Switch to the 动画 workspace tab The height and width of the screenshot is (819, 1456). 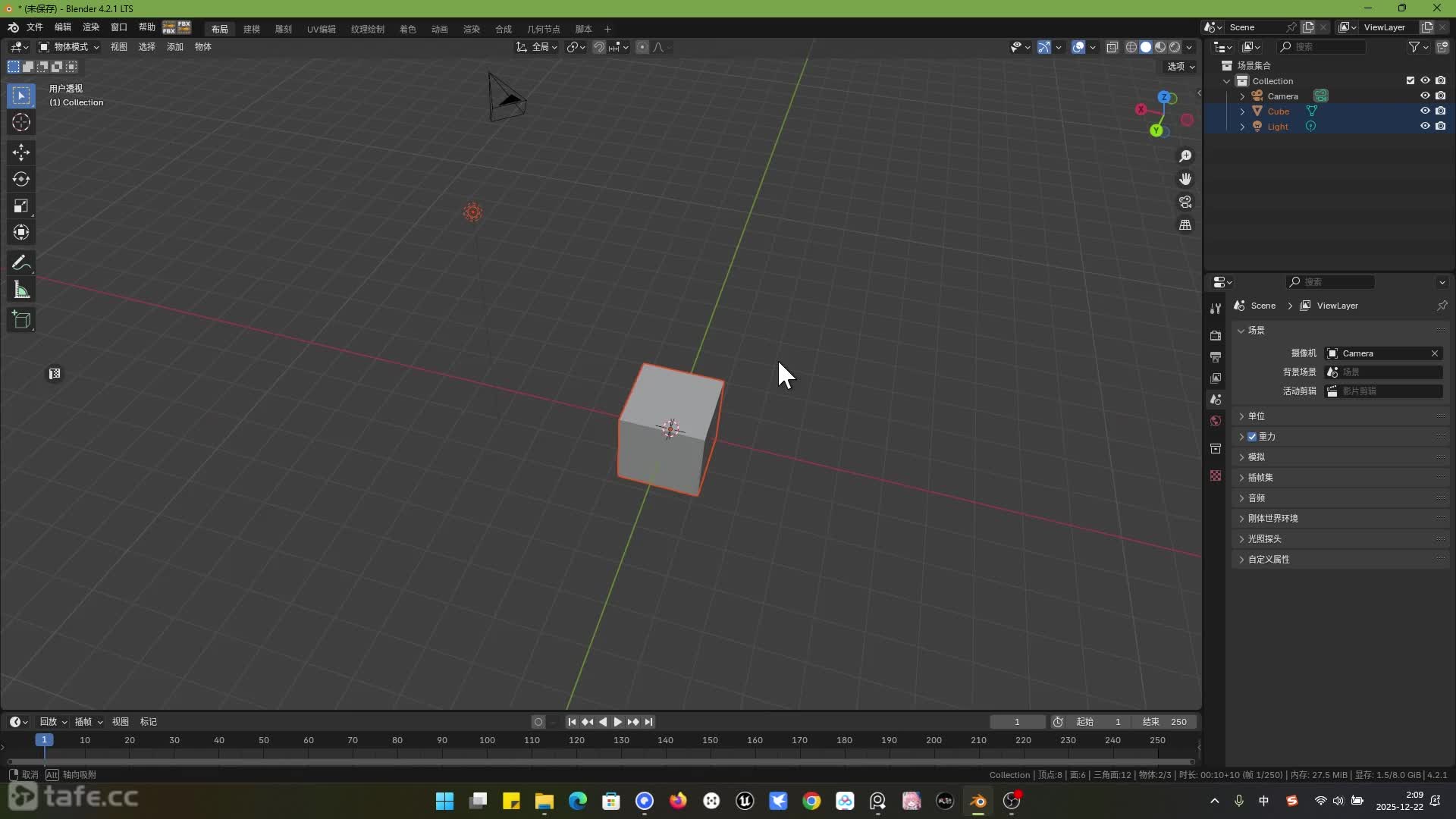click(439, 29)
